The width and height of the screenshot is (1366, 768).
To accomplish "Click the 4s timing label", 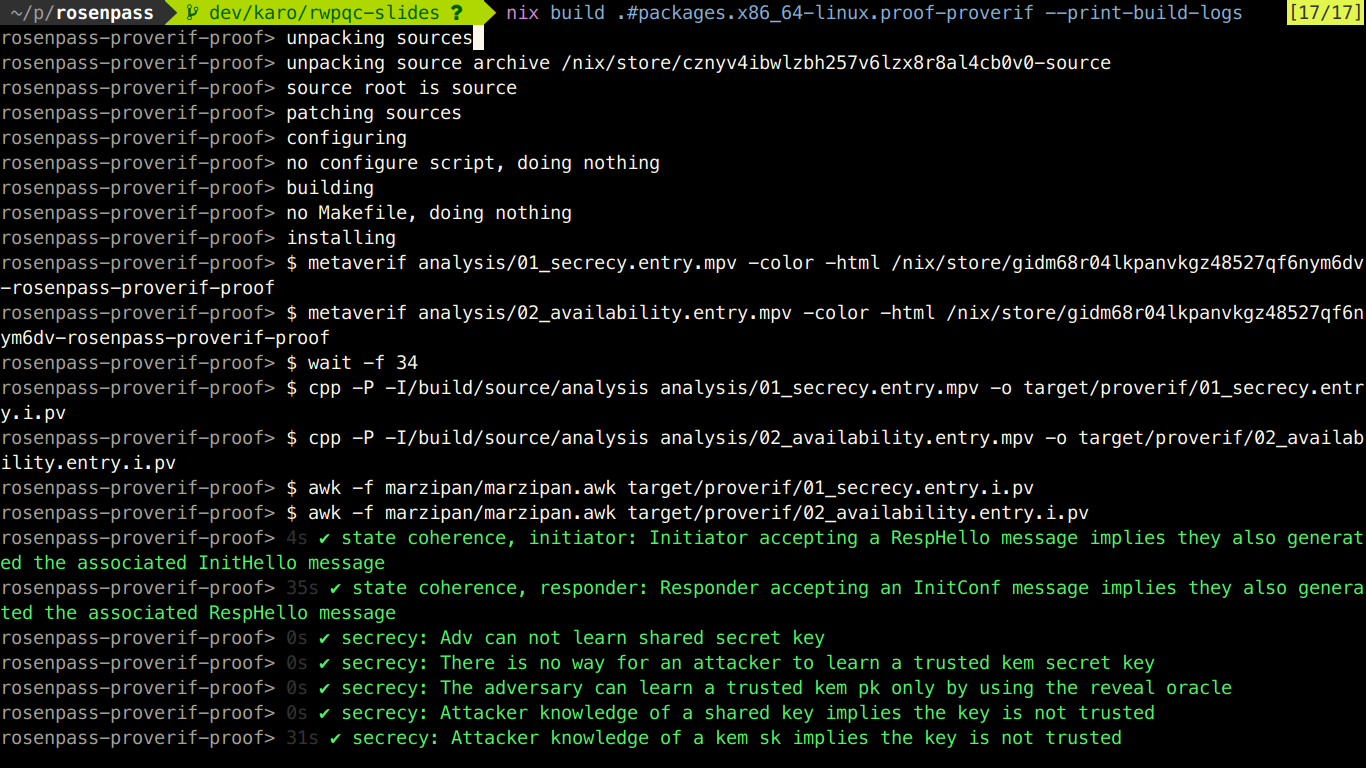I will [x=297, y=538].
